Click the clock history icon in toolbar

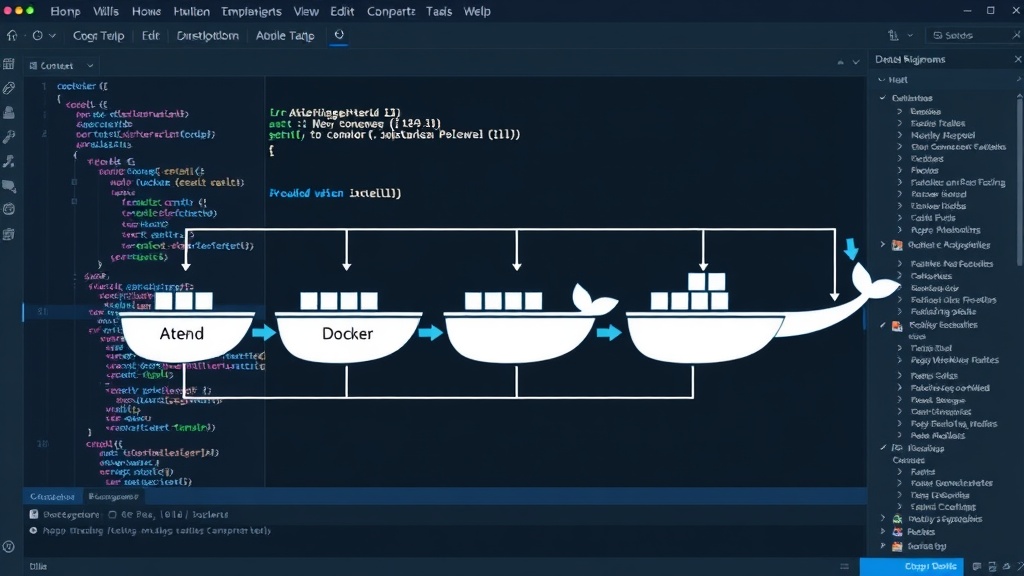(38, 36)
